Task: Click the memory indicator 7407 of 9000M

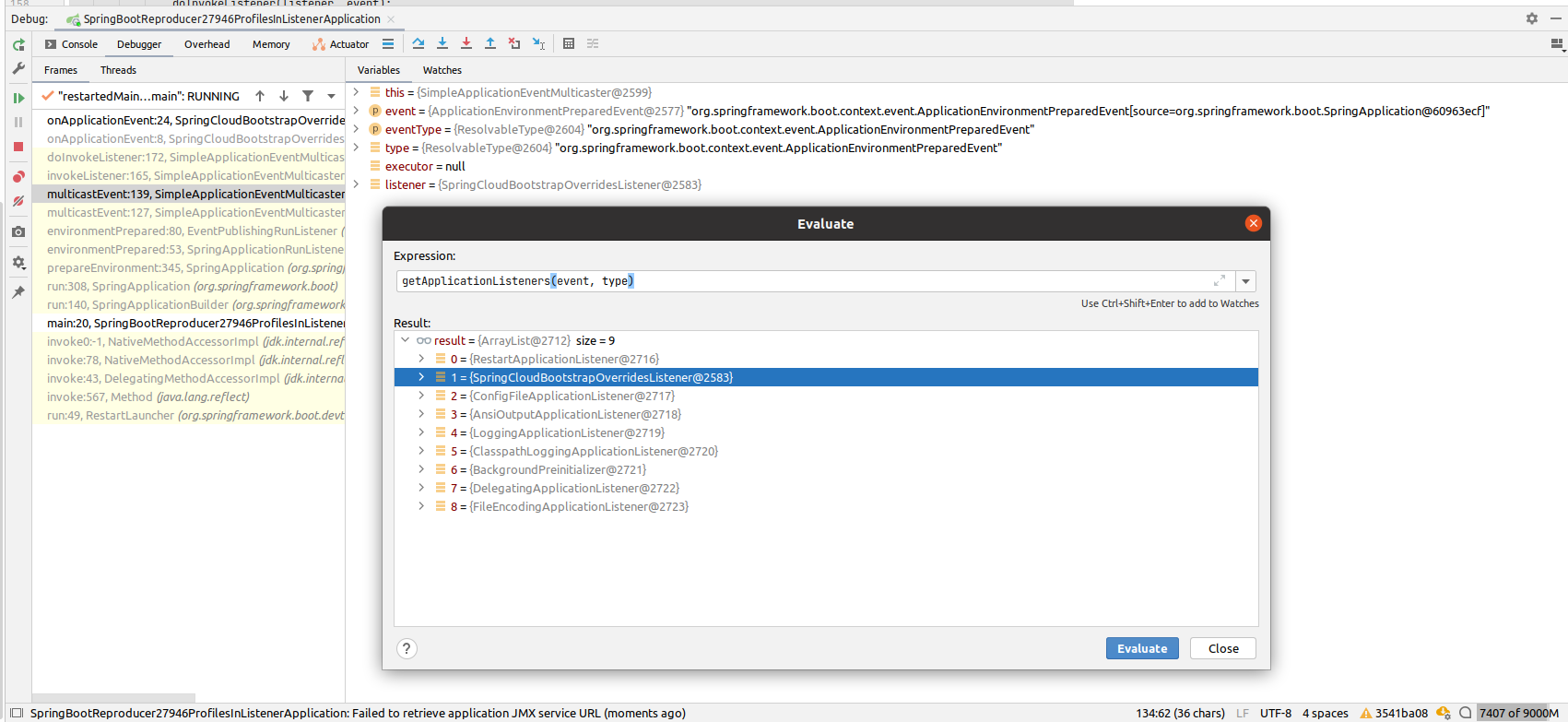Action: tap(1519, 713)
